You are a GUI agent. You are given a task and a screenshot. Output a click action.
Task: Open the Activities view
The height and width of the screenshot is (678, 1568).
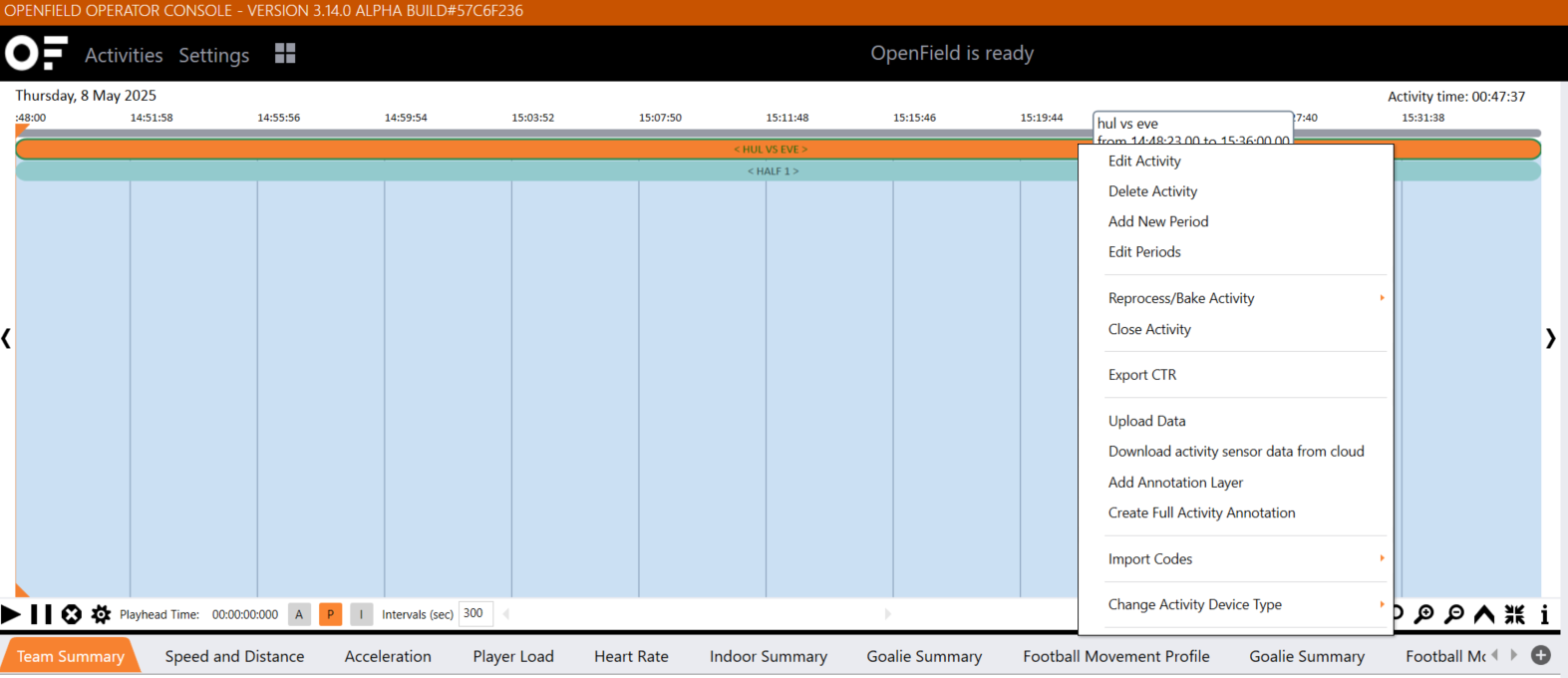124,55
